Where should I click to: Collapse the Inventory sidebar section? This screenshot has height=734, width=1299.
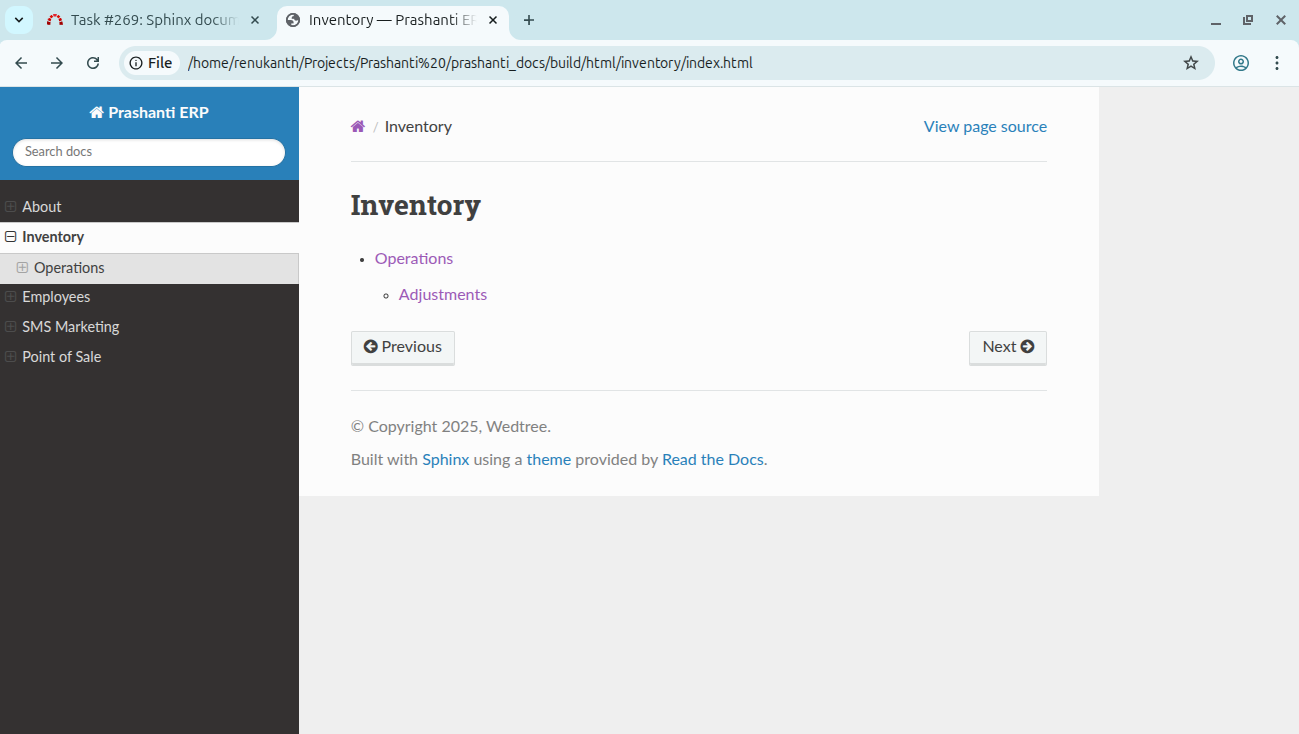pos(11,237)
